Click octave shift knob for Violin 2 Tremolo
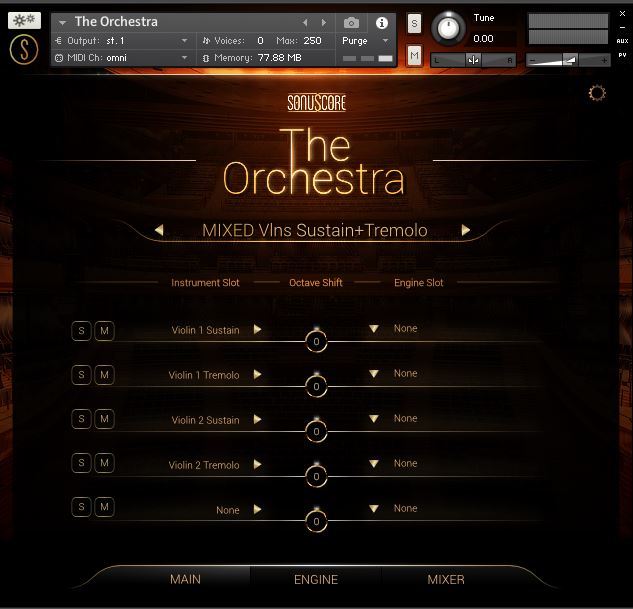Viewport: 633px width, 609px height. click(x=316, y=476)
